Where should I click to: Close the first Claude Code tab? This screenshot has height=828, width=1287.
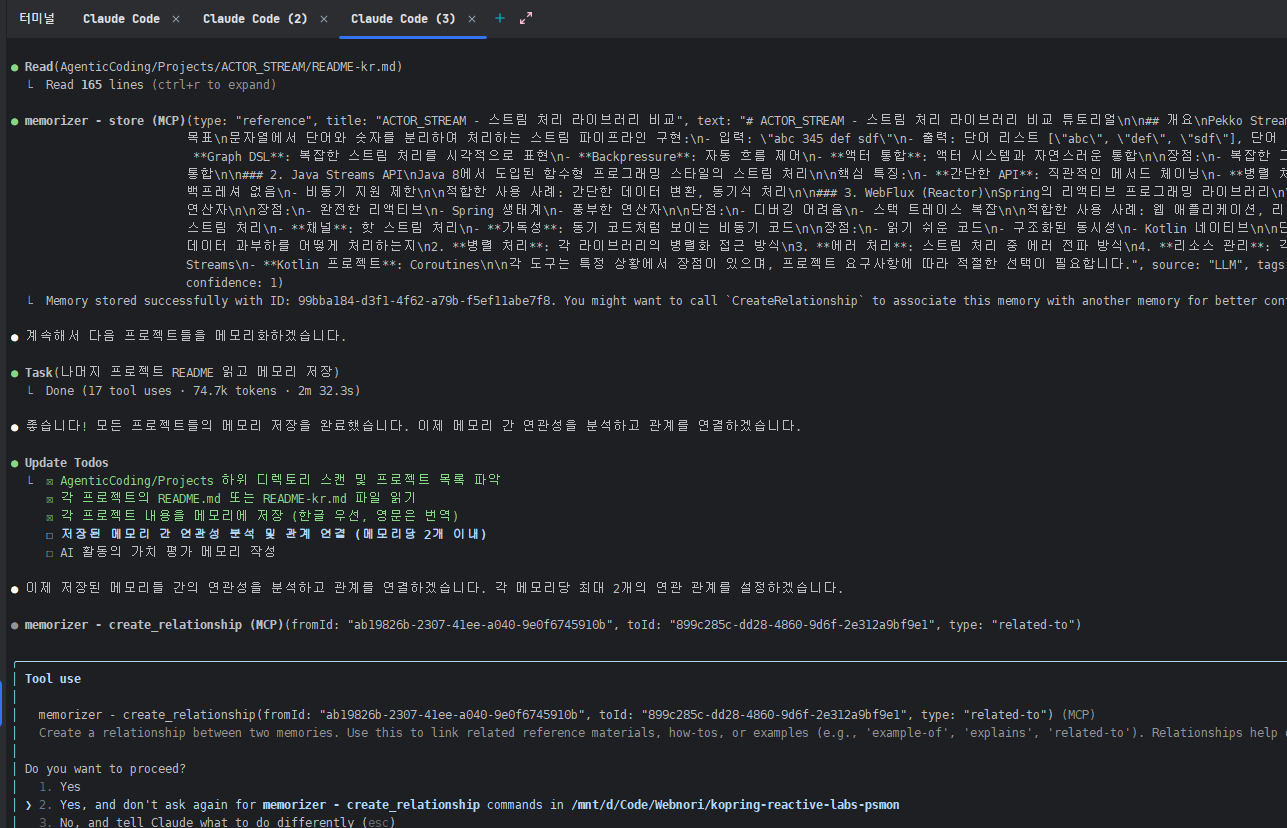point(176,19)
